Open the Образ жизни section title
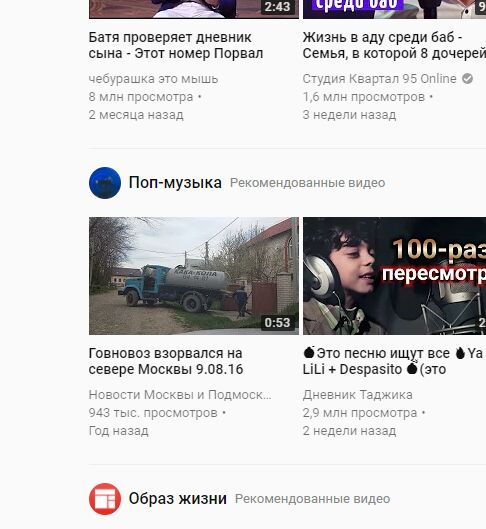486x529 pixels. 177,499
